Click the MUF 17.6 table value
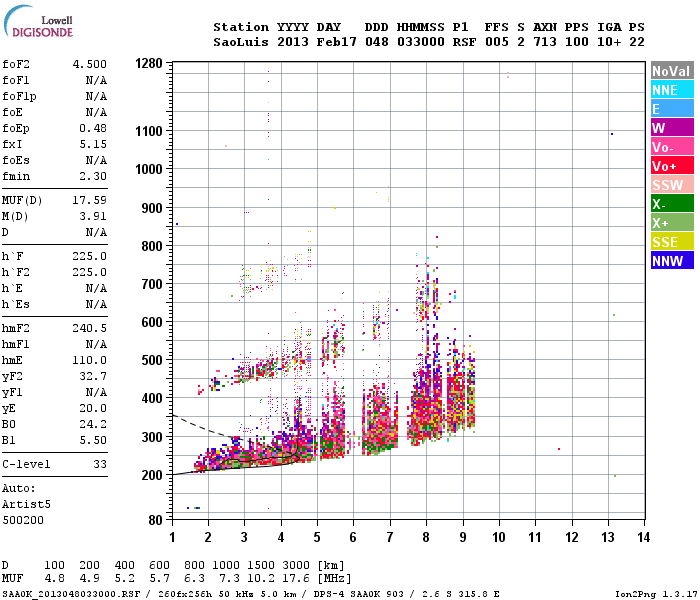 (296, 578)
